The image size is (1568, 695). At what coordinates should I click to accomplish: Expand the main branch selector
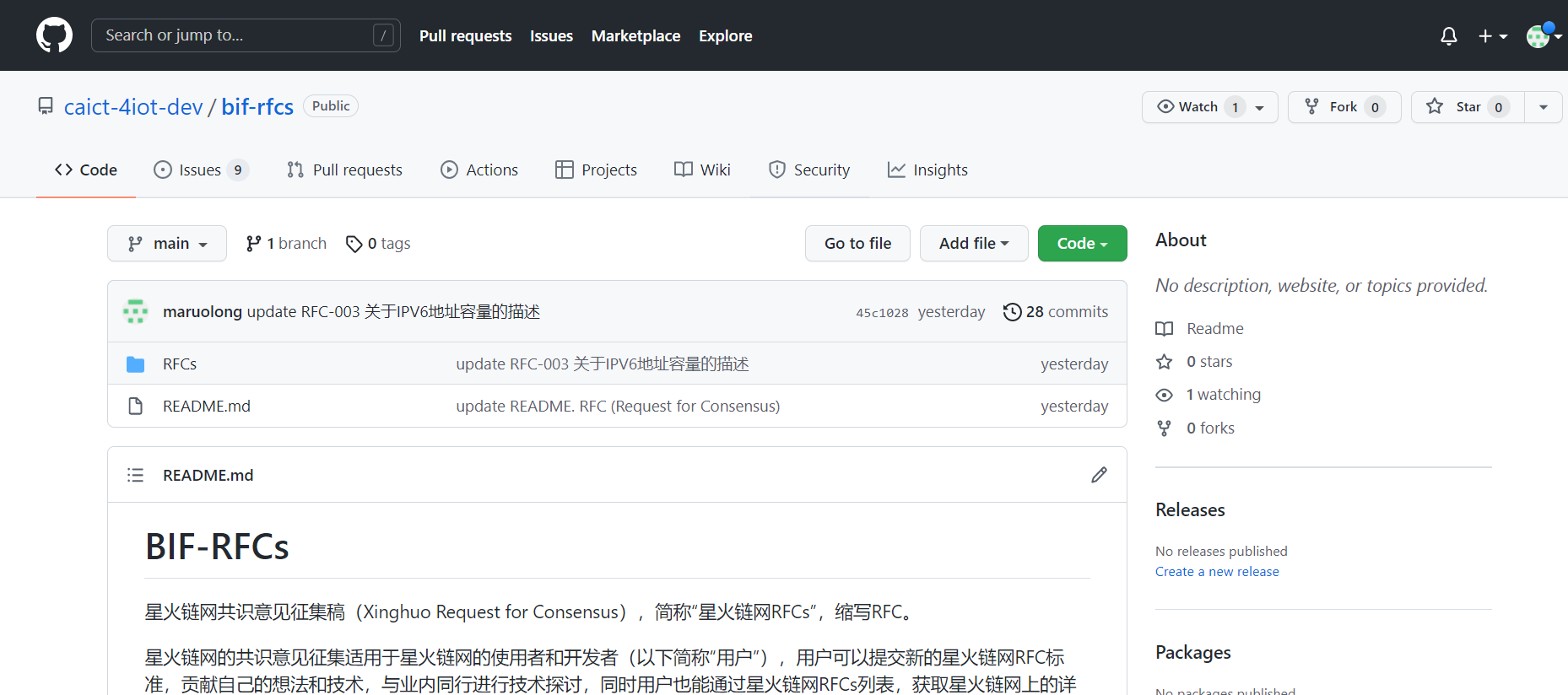[167, 244]
